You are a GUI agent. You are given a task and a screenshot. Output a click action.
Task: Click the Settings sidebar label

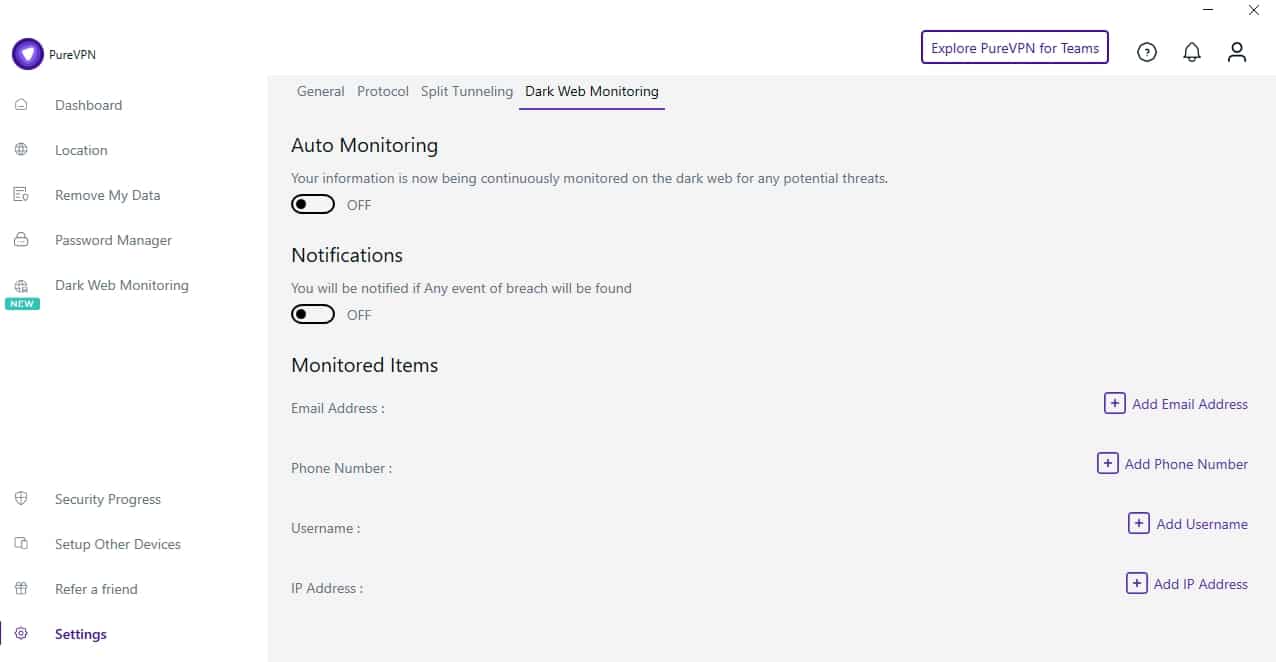point(81,634)
